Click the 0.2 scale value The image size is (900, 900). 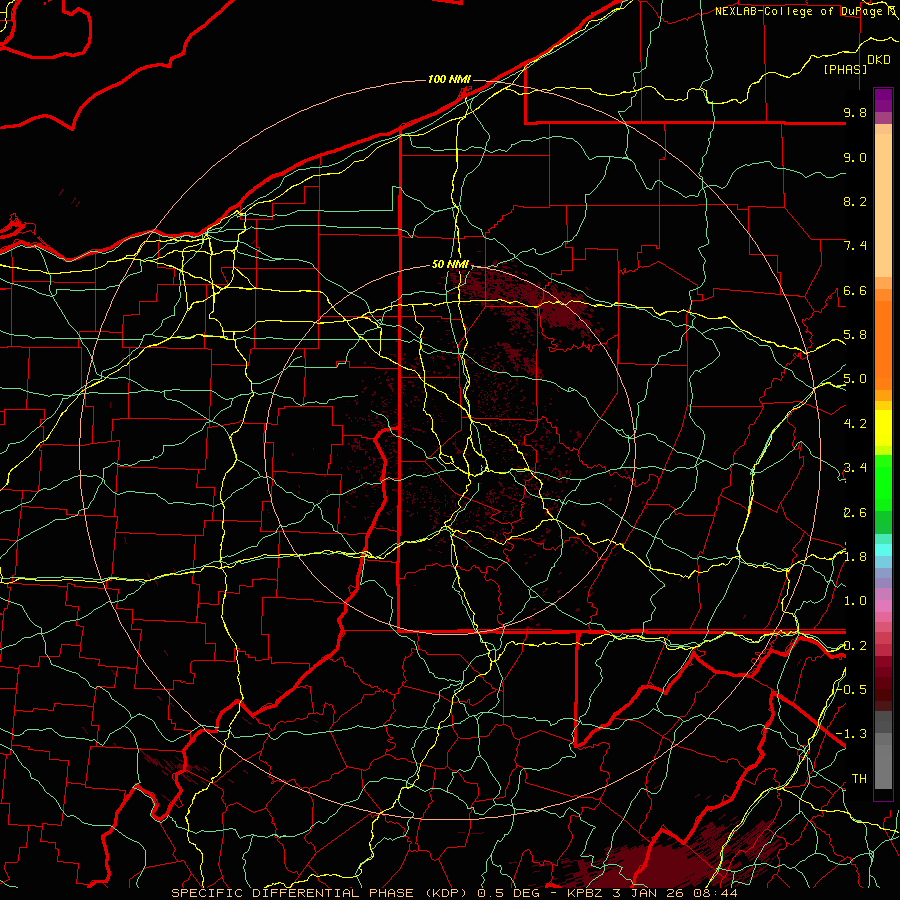[x=855, y=646]
